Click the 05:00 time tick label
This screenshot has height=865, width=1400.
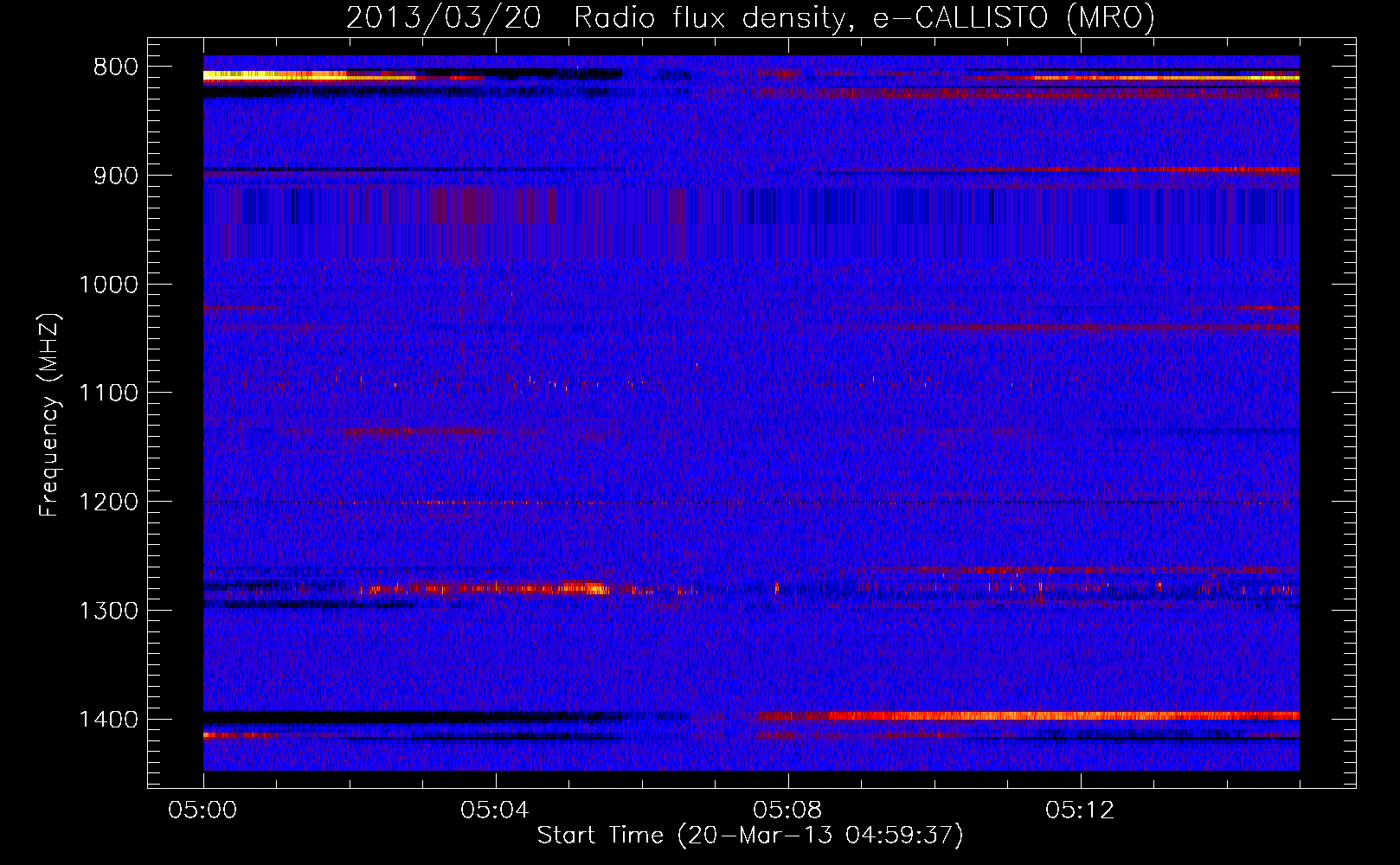click(203, 811)
